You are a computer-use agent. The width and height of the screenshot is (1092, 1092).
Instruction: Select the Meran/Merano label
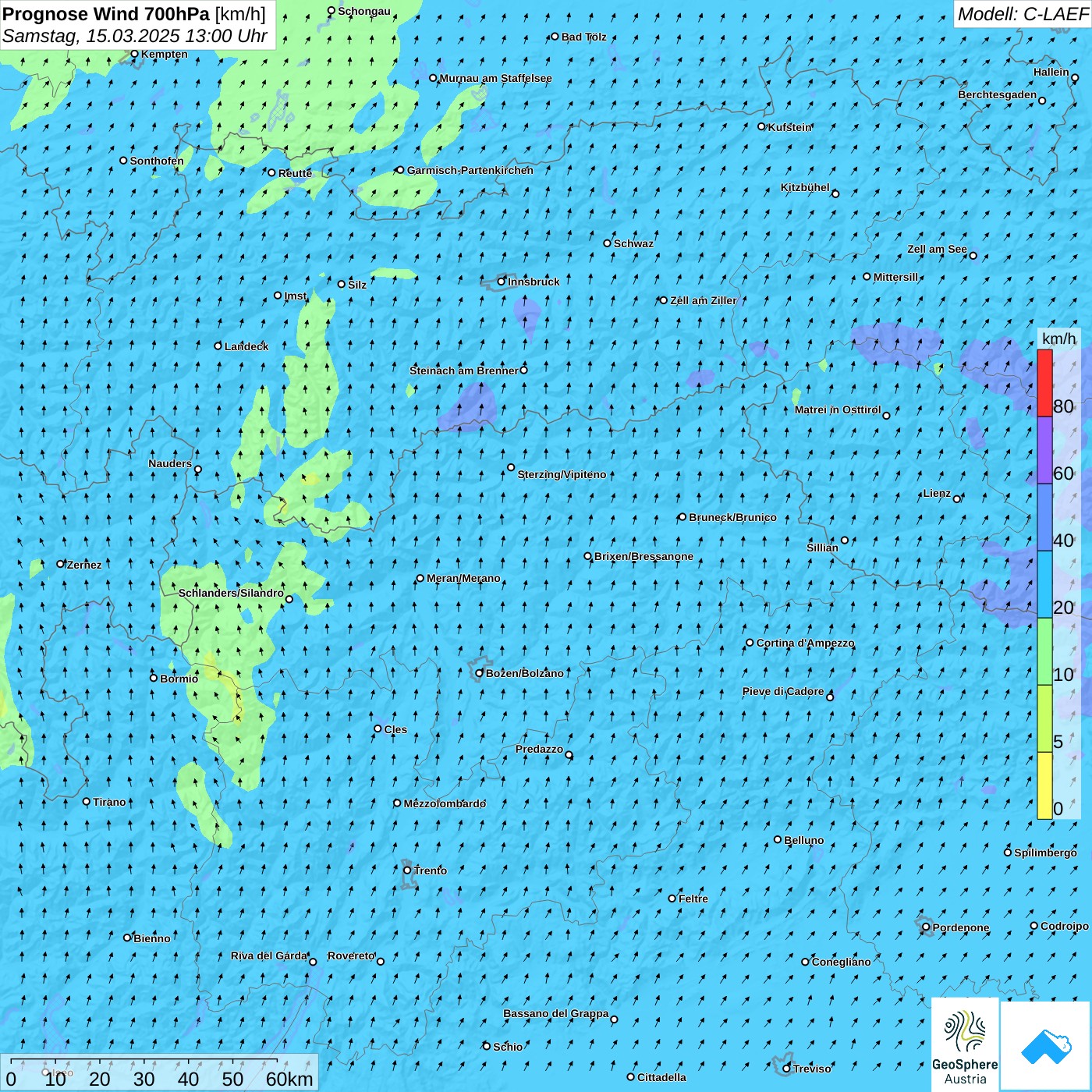(x=463, y=578)
